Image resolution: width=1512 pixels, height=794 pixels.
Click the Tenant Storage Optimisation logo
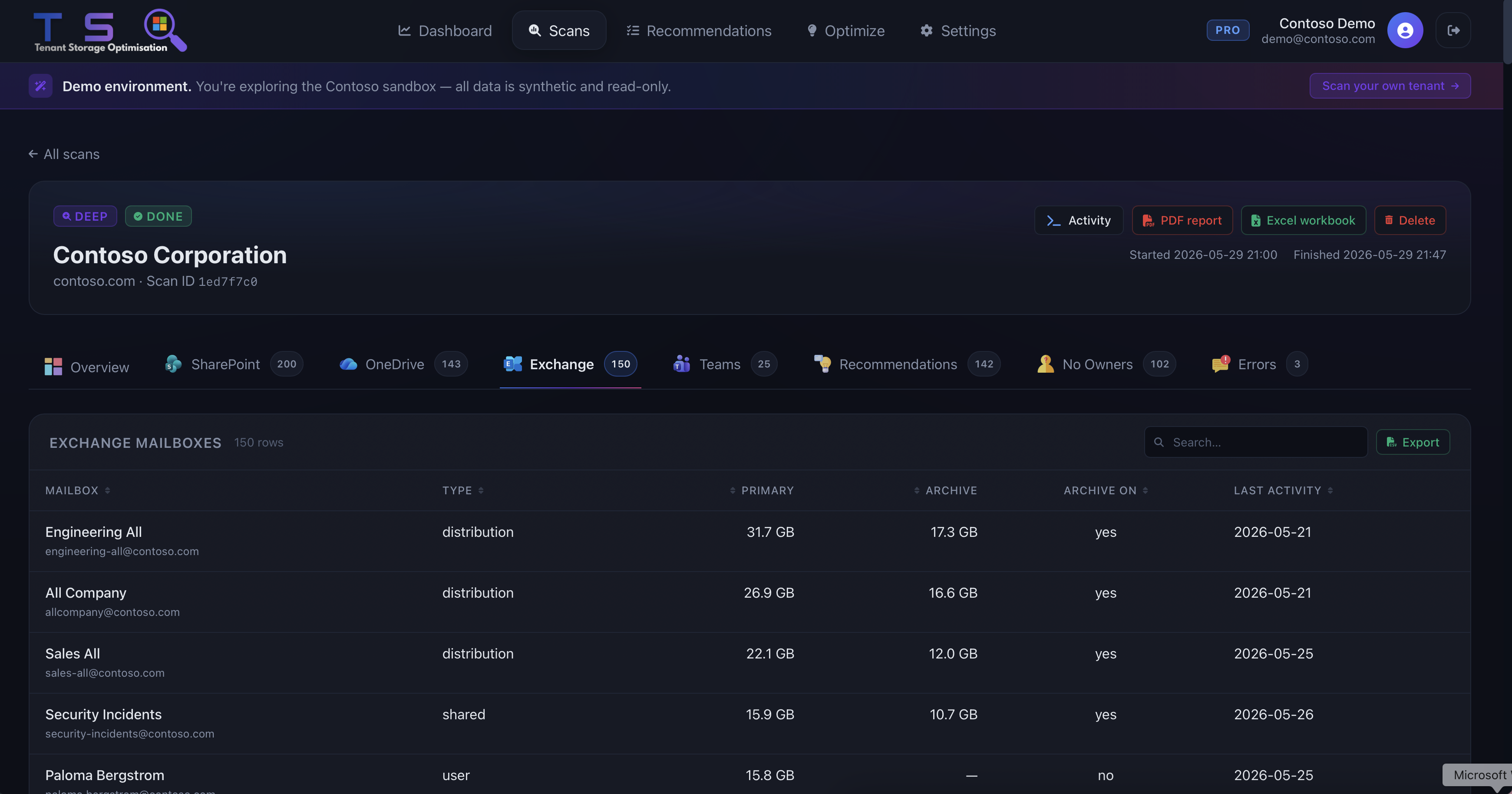click(110, 30)
